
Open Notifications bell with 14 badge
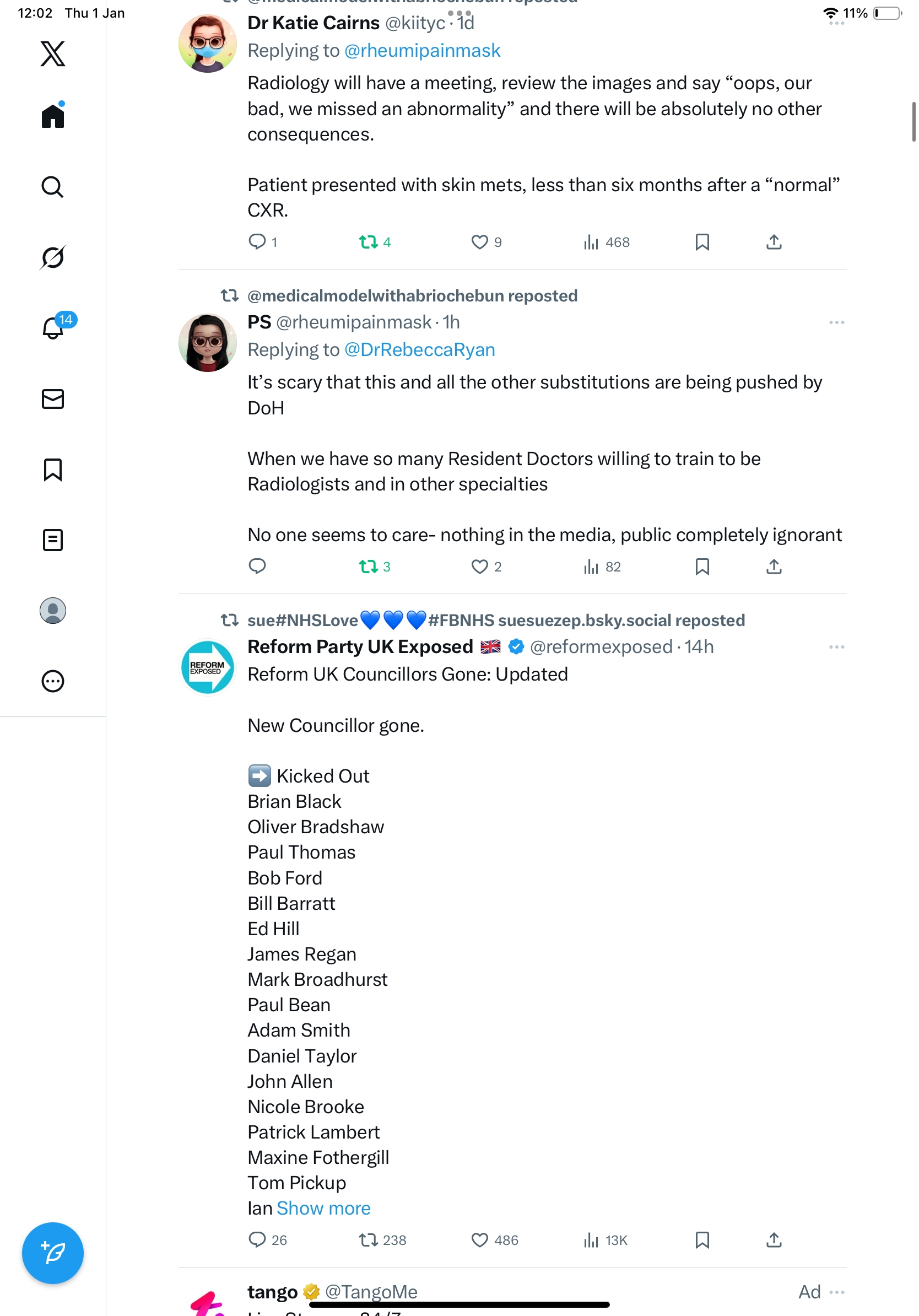pyautogui.click(x=53, y=328)
